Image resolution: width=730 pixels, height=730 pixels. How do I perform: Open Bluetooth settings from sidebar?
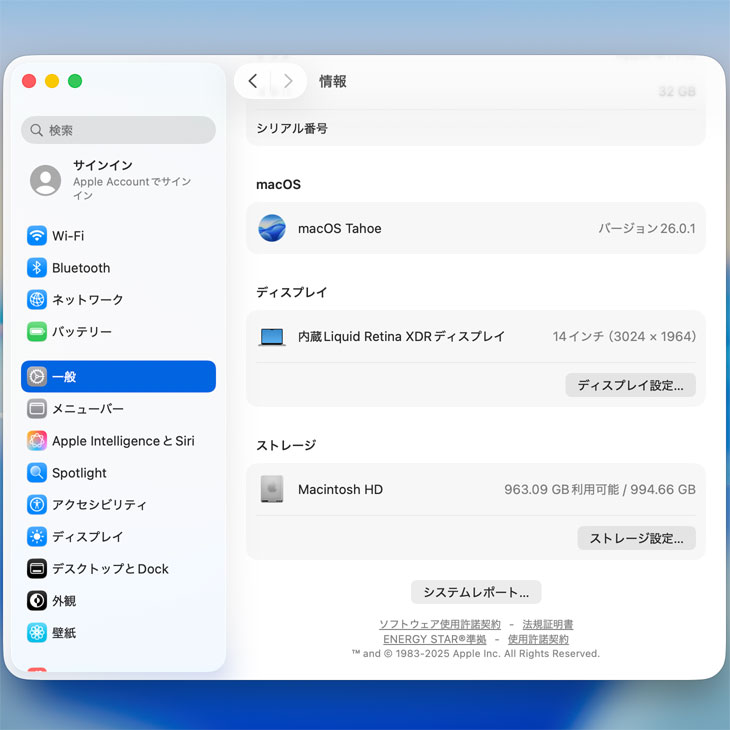[x=80, y=268]
